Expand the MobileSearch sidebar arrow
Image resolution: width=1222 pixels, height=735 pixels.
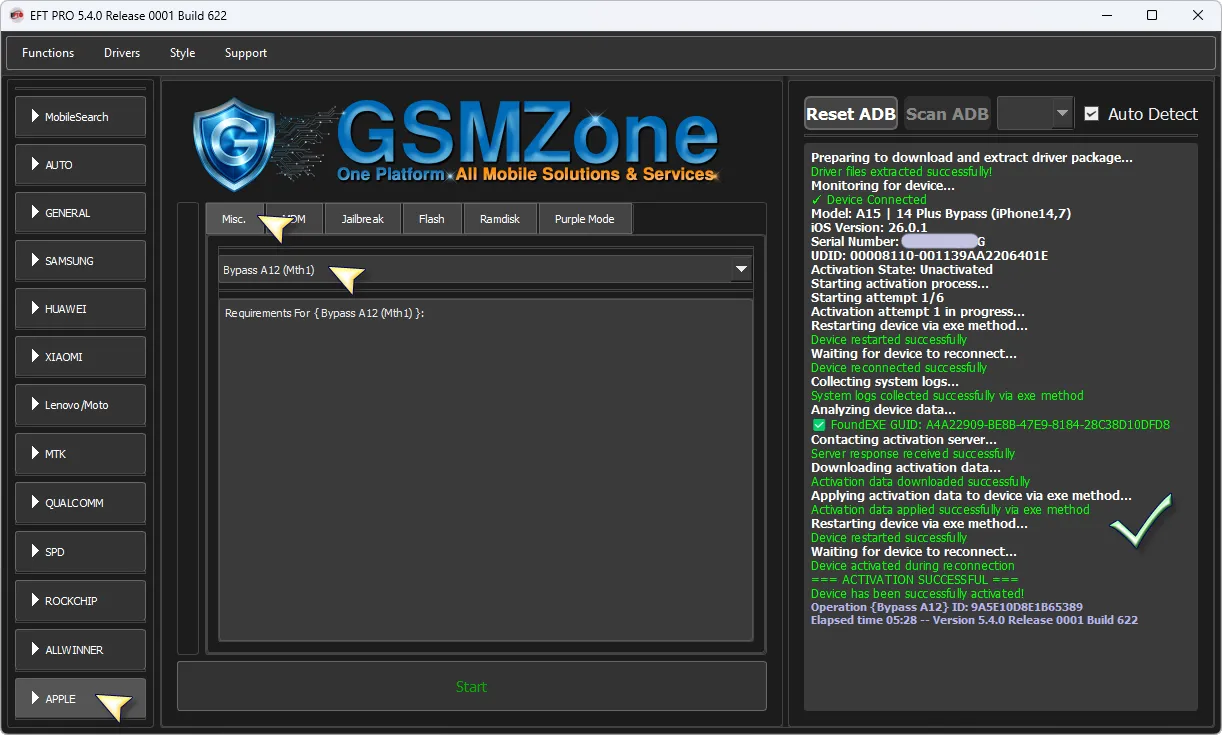click(x=36, y=116)
